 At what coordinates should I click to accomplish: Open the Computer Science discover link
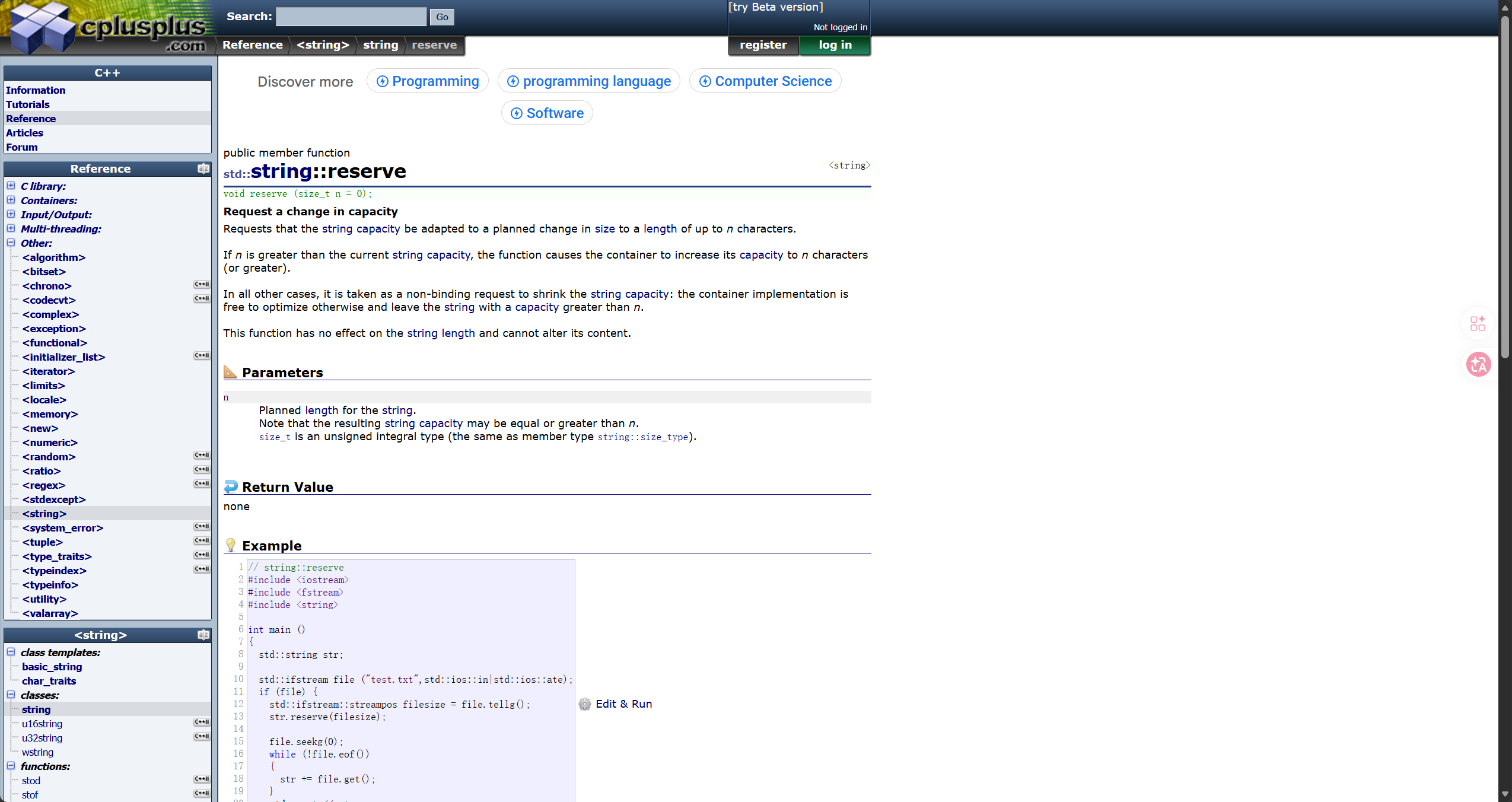(765, 81)
